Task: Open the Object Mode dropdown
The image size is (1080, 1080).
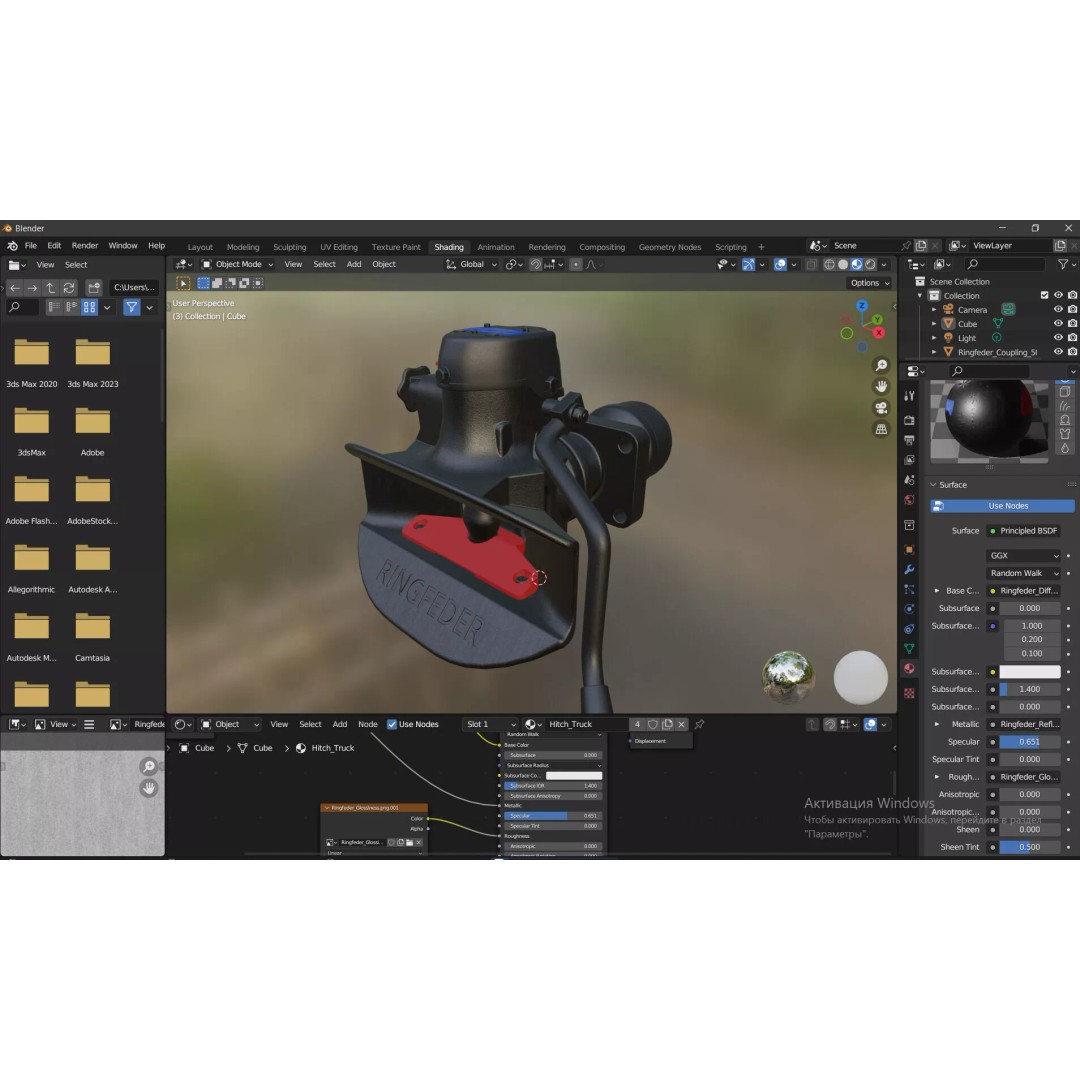Action: point(238,264)
